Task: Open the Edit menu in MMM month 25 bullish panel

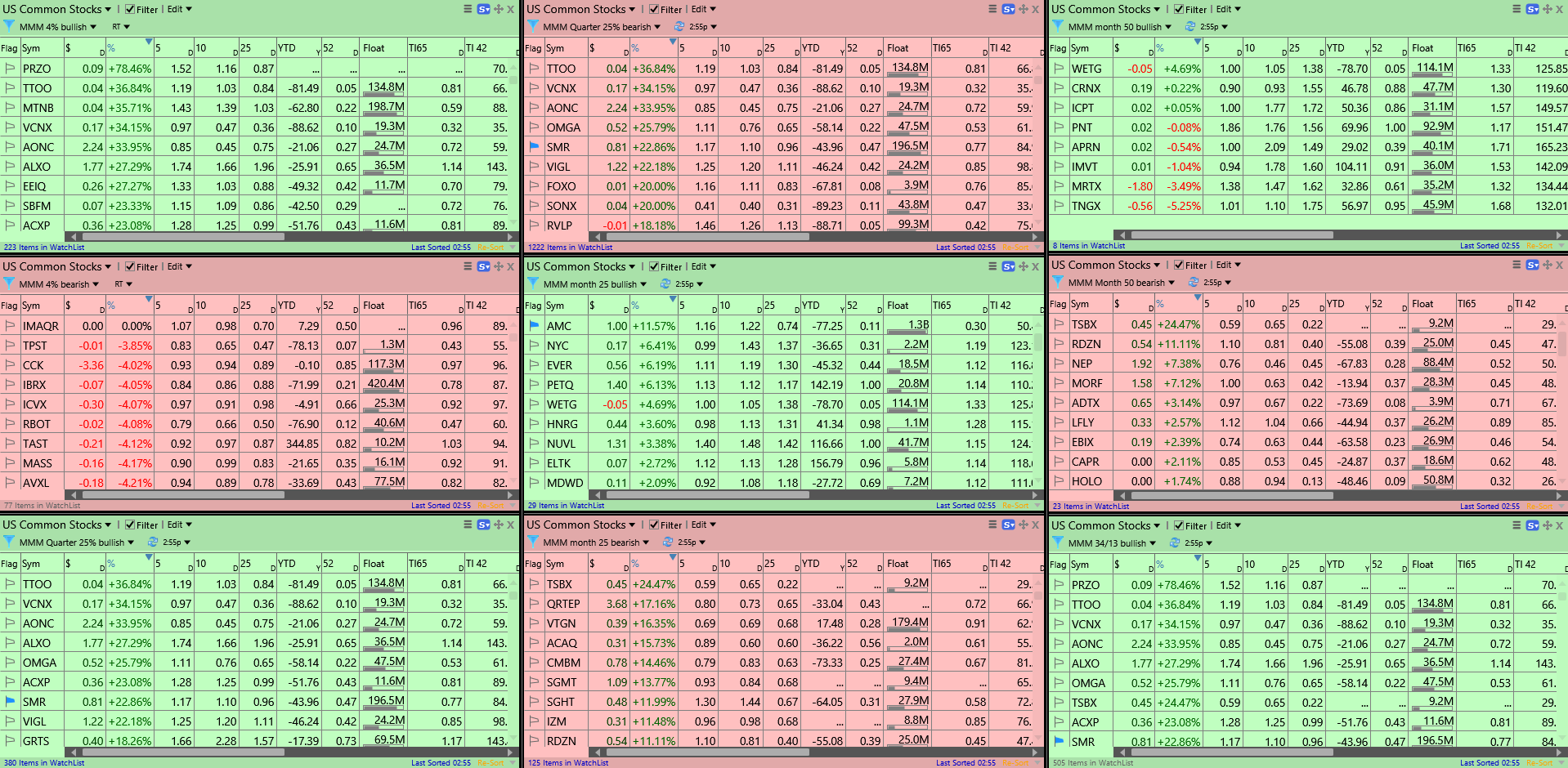Action: tap(704, 266)
